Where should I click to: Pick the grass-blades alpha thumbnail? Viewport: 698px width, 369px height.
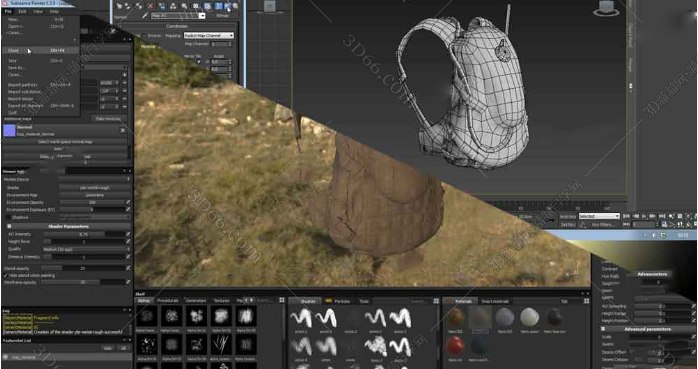point(221,344)
